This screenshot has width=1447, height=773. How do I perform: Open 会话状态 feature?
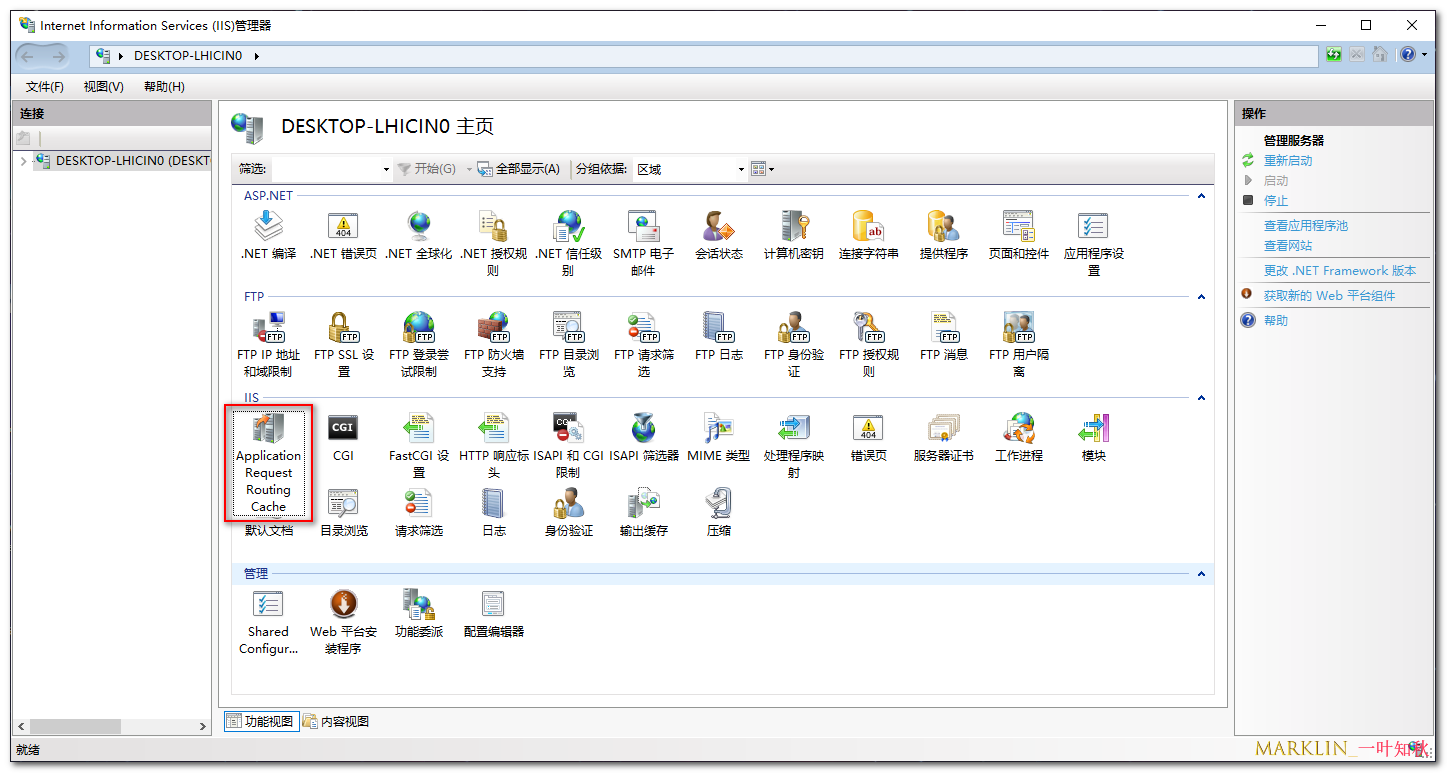click(x=718, y=236)
